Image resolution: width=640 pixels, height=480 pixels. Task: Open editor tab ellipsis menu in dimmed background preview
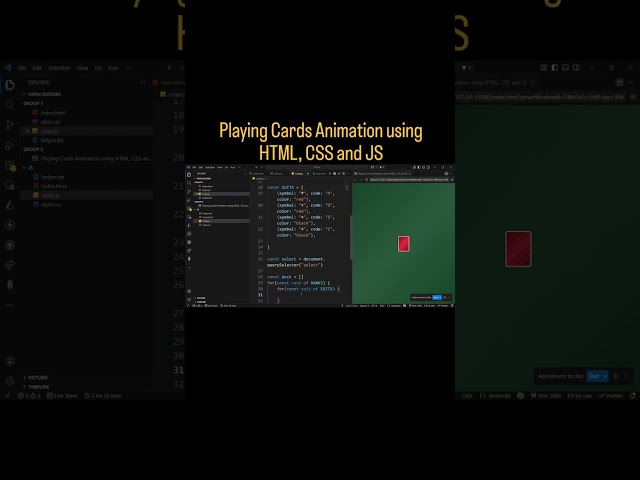coord(631,82)
